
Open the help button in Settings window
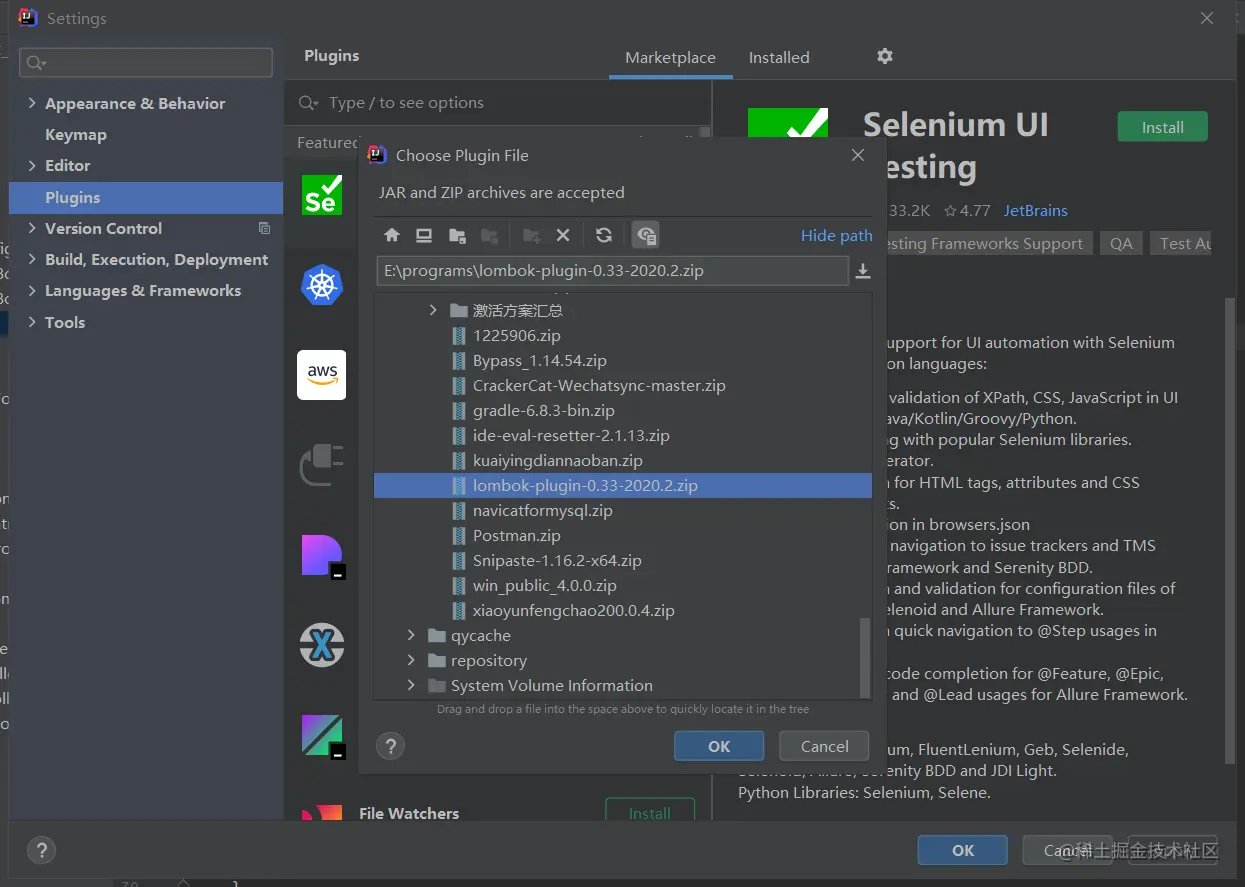pos(41,851)
